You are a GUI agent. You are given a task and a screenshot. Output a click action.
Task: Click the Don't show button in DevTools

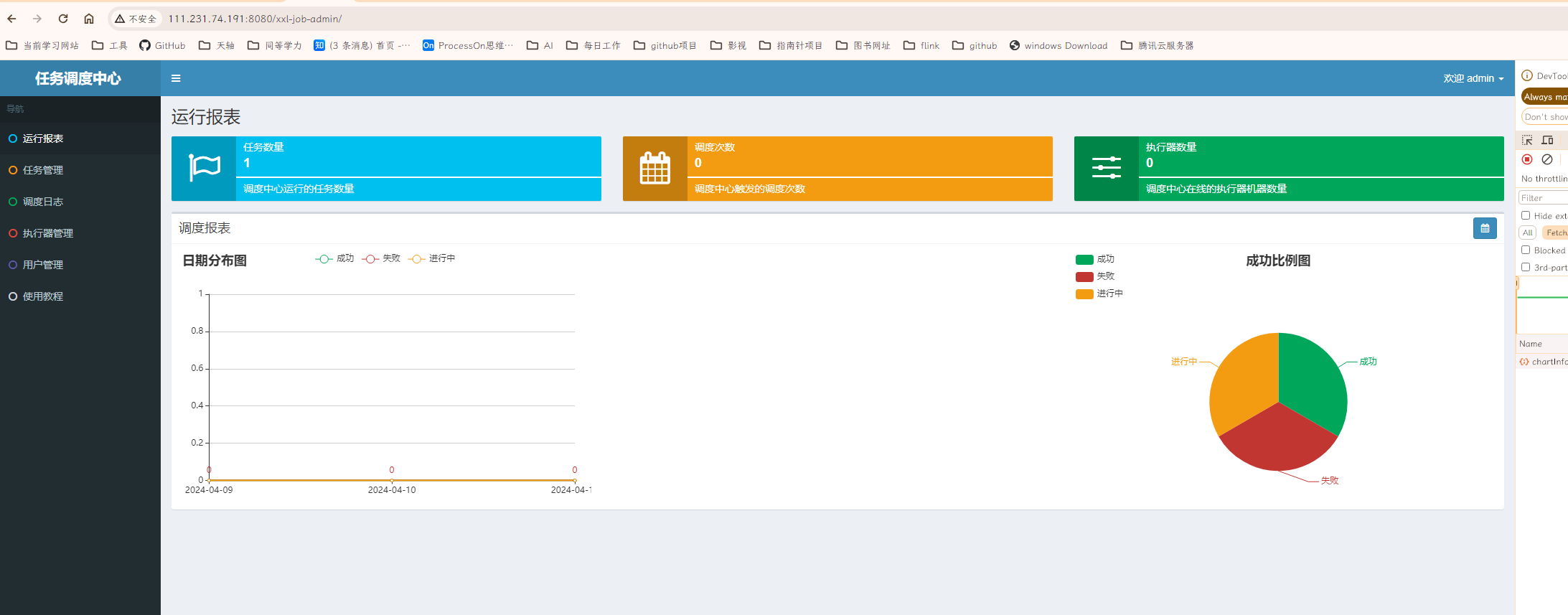1545,117
